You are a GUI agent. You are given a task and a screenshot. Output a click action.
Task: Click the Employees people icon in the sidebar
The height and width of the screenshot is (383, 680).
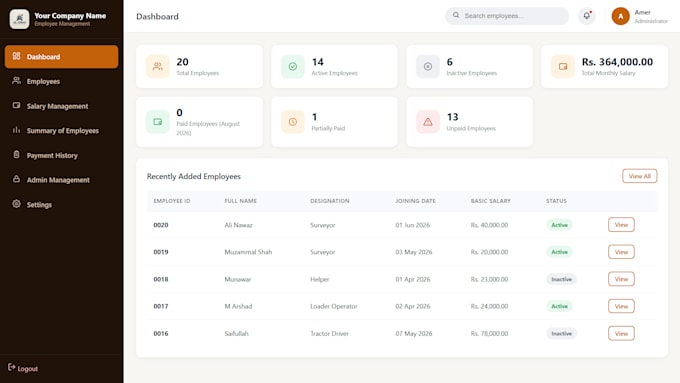point(16,81)
